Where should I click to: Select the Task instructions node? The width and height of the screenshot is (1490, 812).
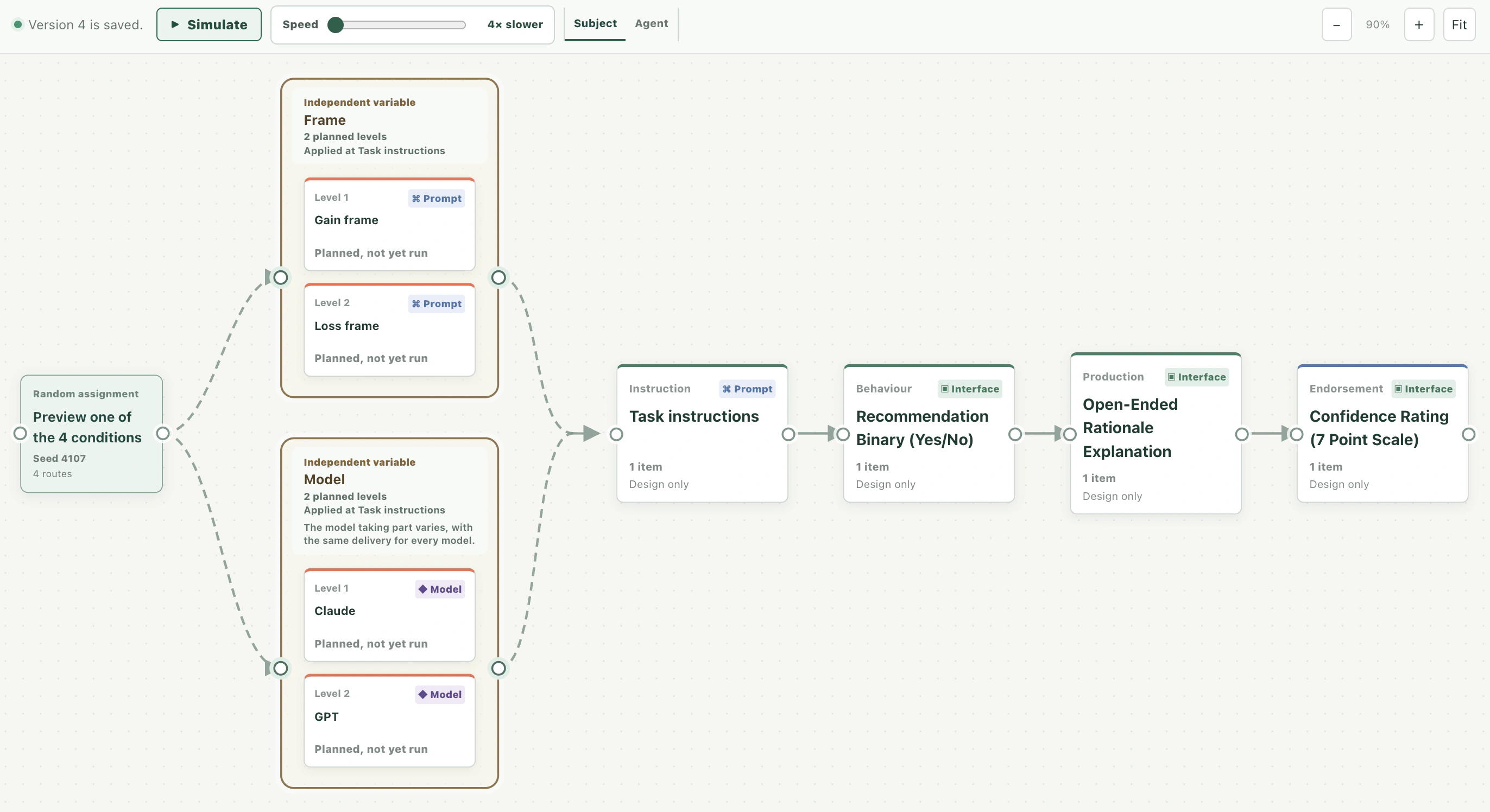(x=702, y=434)
